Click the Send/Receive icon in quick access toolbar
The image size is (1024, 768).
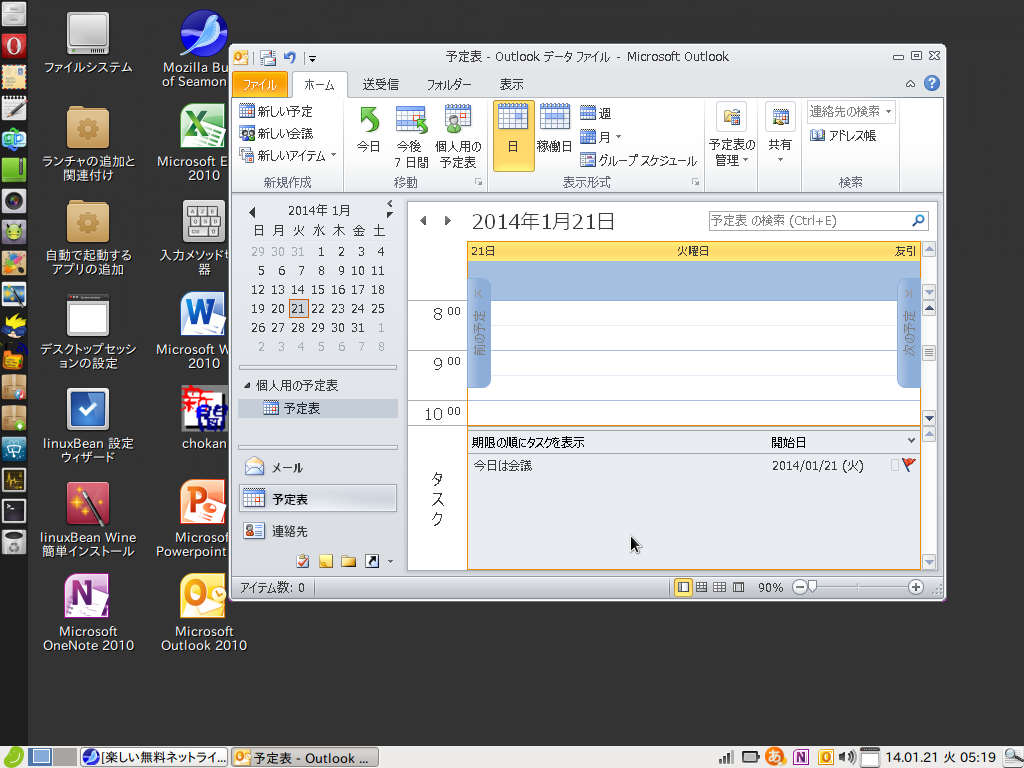tap(268, 57)
